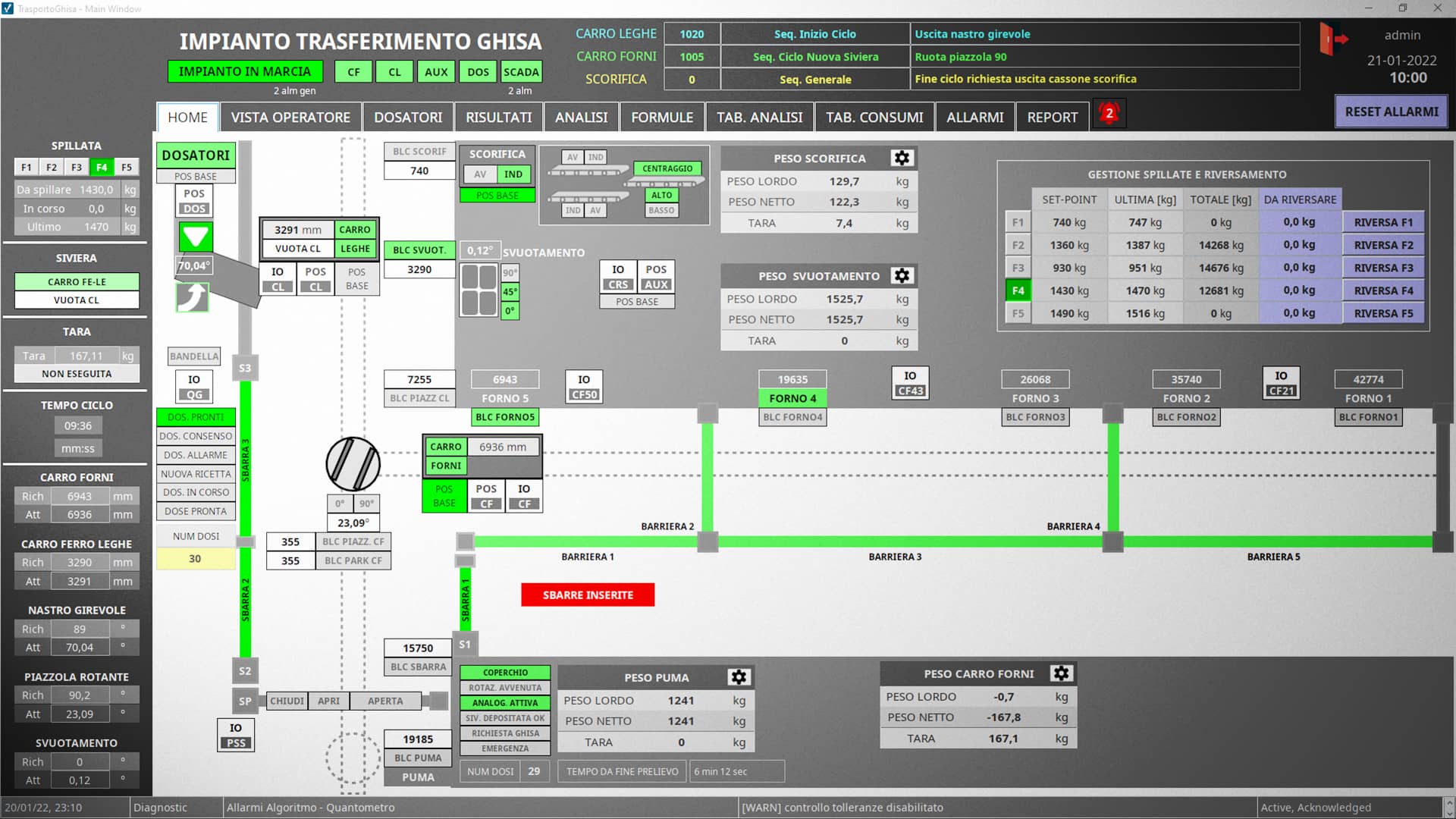
Task: Click the APRI valve button
Action: coord(328,701)
